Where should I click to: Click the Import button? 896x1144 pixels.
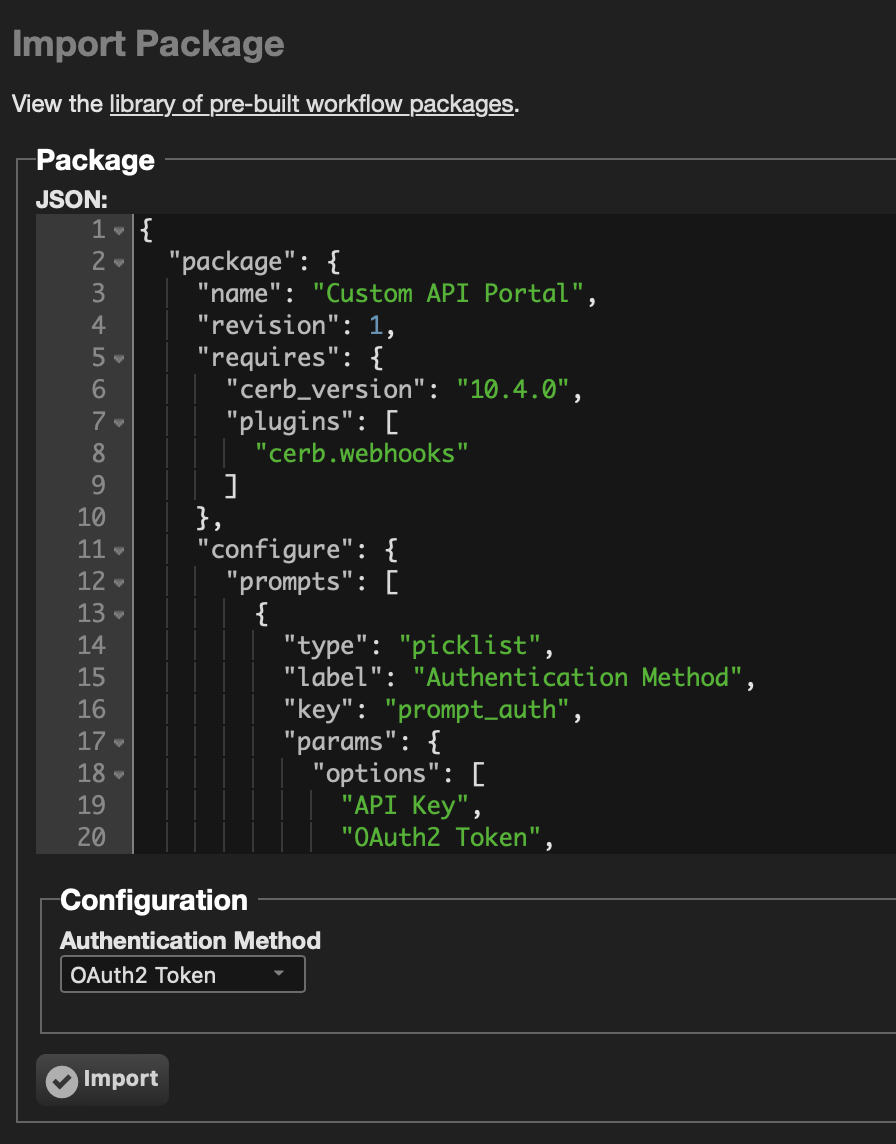103,1080
